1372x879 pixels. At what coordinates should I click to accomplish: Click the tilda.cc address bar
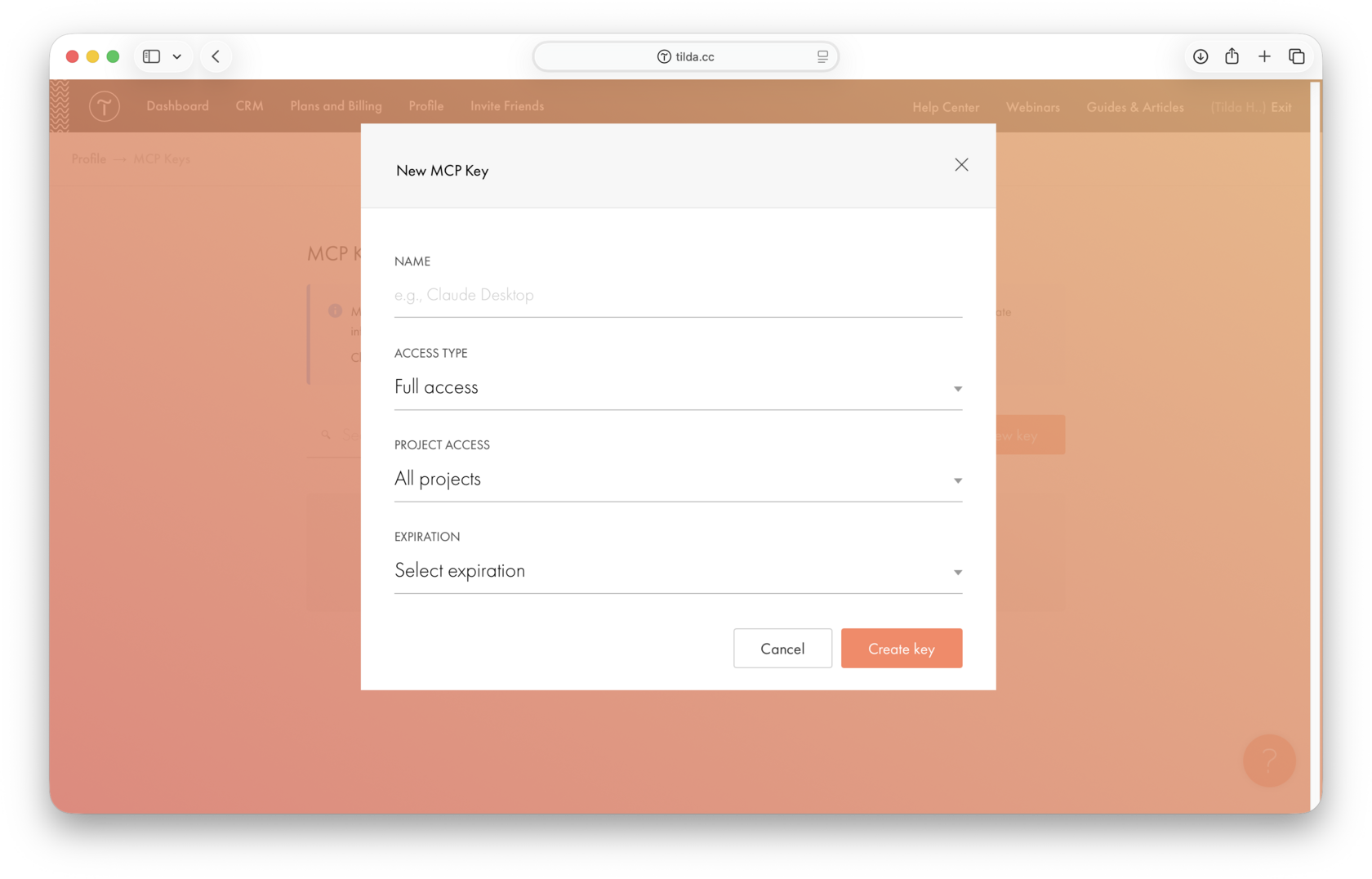686,56
